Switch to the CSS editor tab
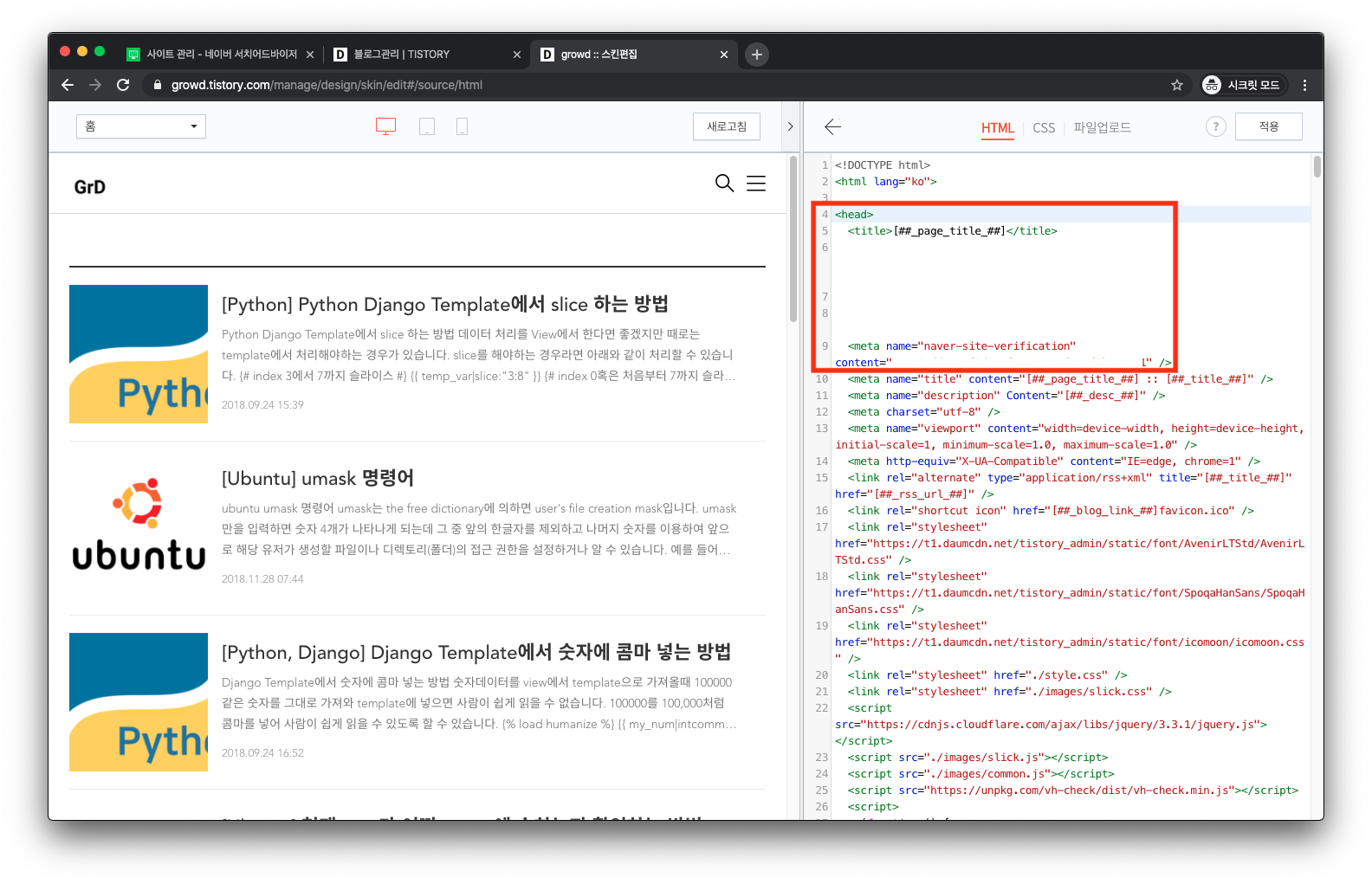Screen dimensions: 1372x884 tap(1044, 128)
